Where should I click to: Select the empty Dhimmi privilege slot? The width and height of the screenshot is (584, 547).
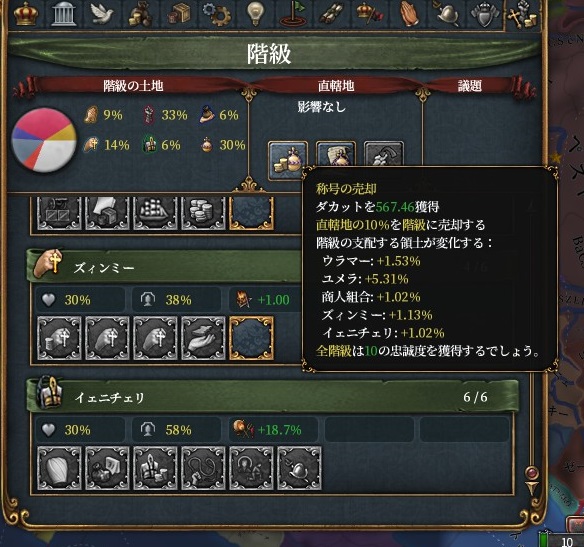pos(251,338)
